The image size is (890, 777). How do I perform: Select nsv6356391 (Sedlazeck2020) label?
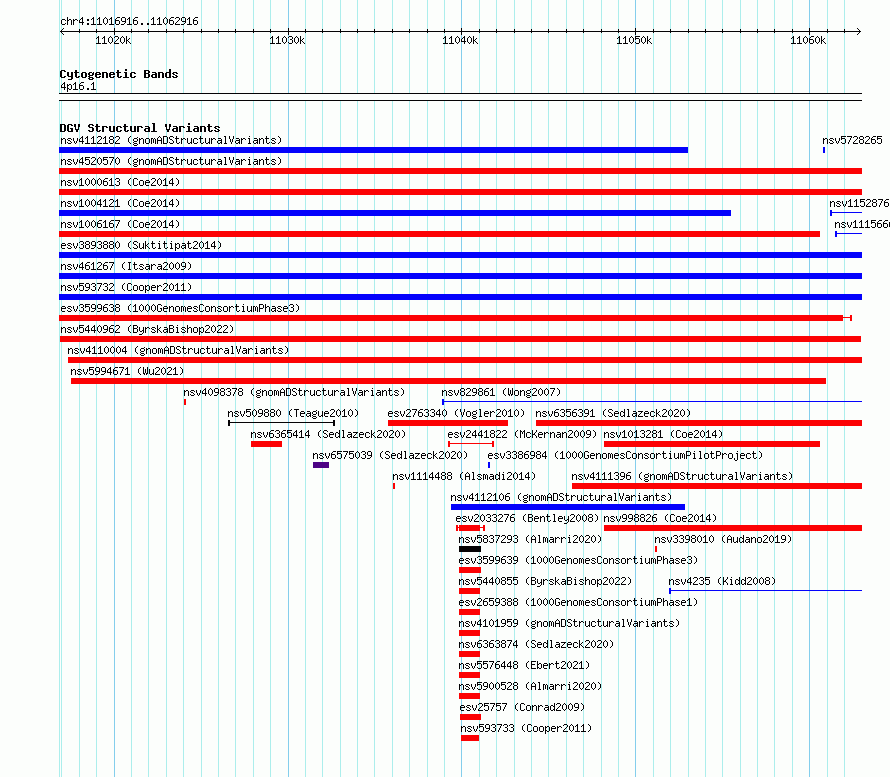point(613,413)
